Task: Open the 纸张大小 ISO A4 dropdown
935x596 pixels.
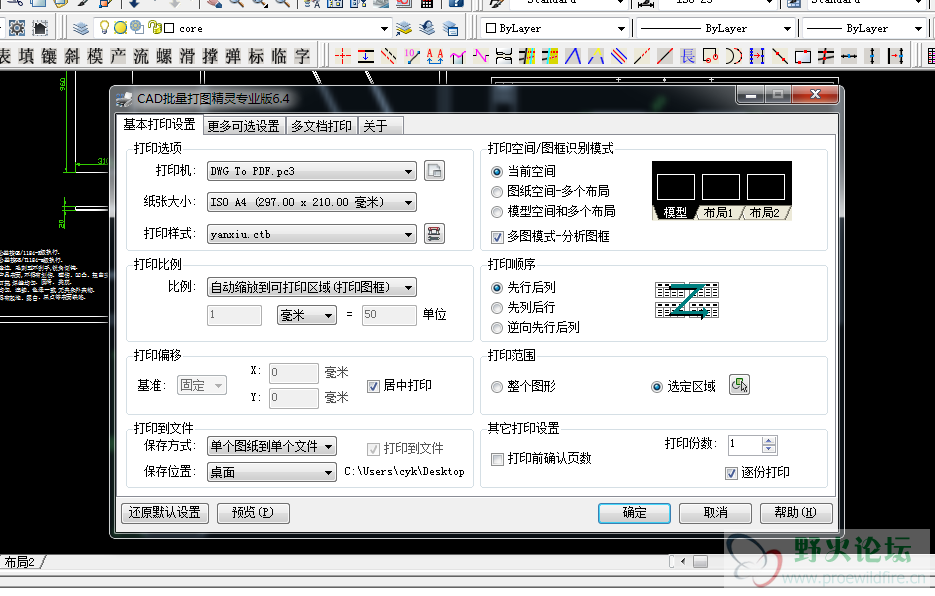Action: coord(311,202)
